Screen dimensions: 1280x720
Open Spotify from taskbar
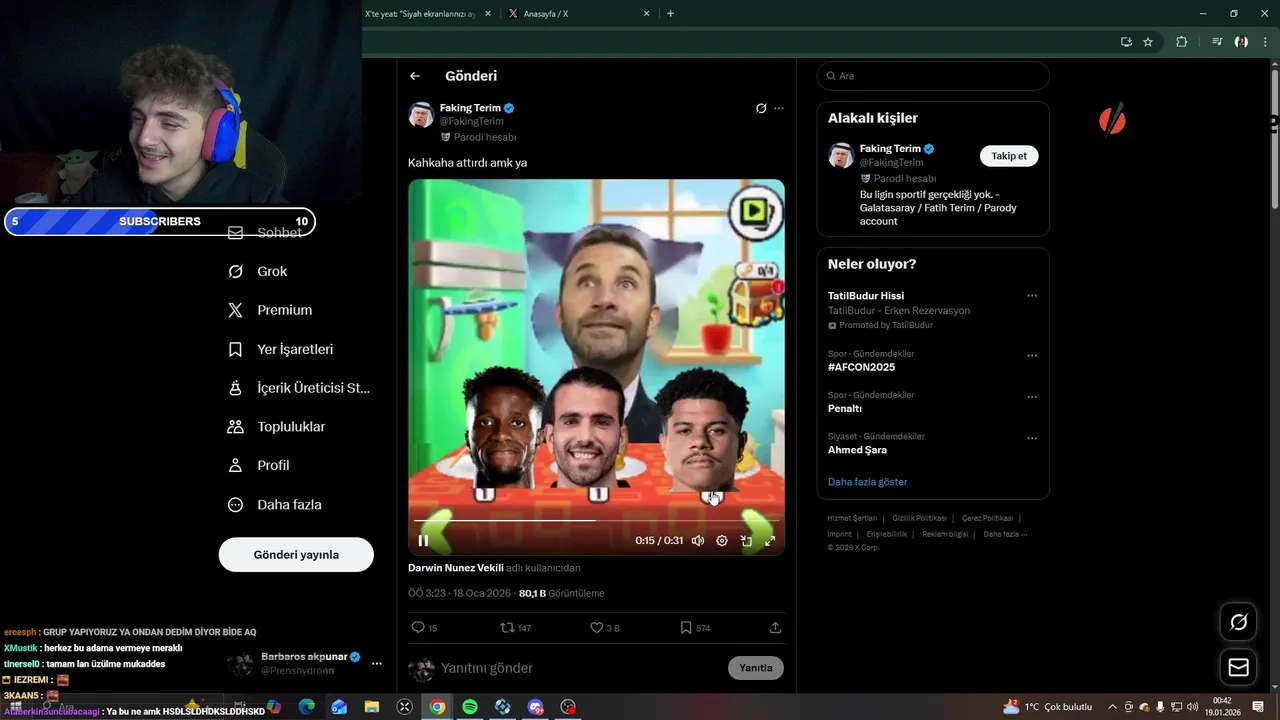(470, 707)
